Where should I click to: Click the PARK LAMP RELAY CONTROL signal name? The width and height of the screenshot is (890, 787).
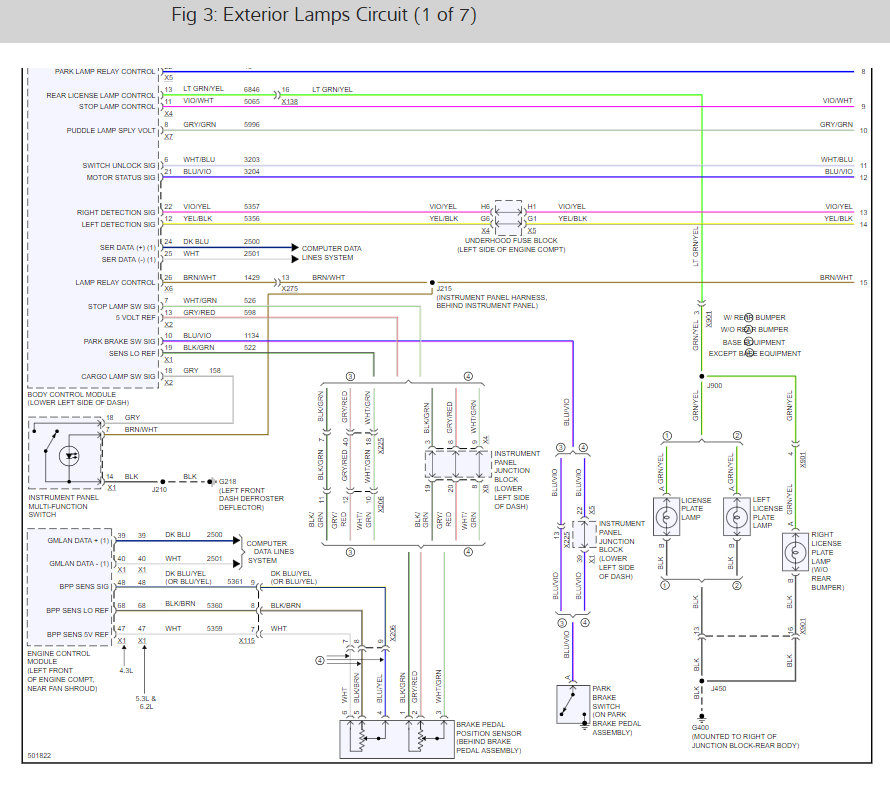click(104, 71)
